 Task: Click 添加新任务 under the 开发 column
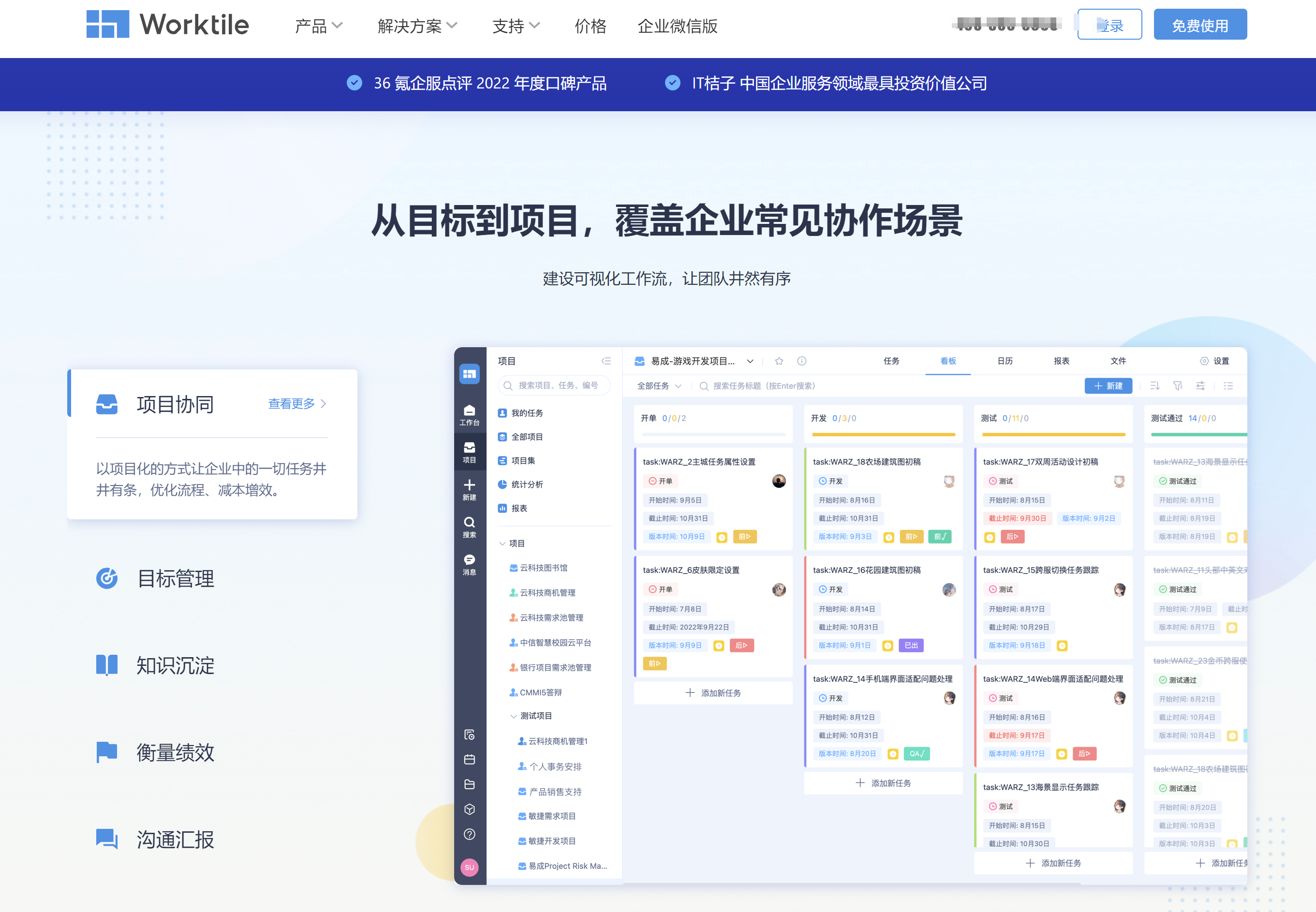coord(883,783)
